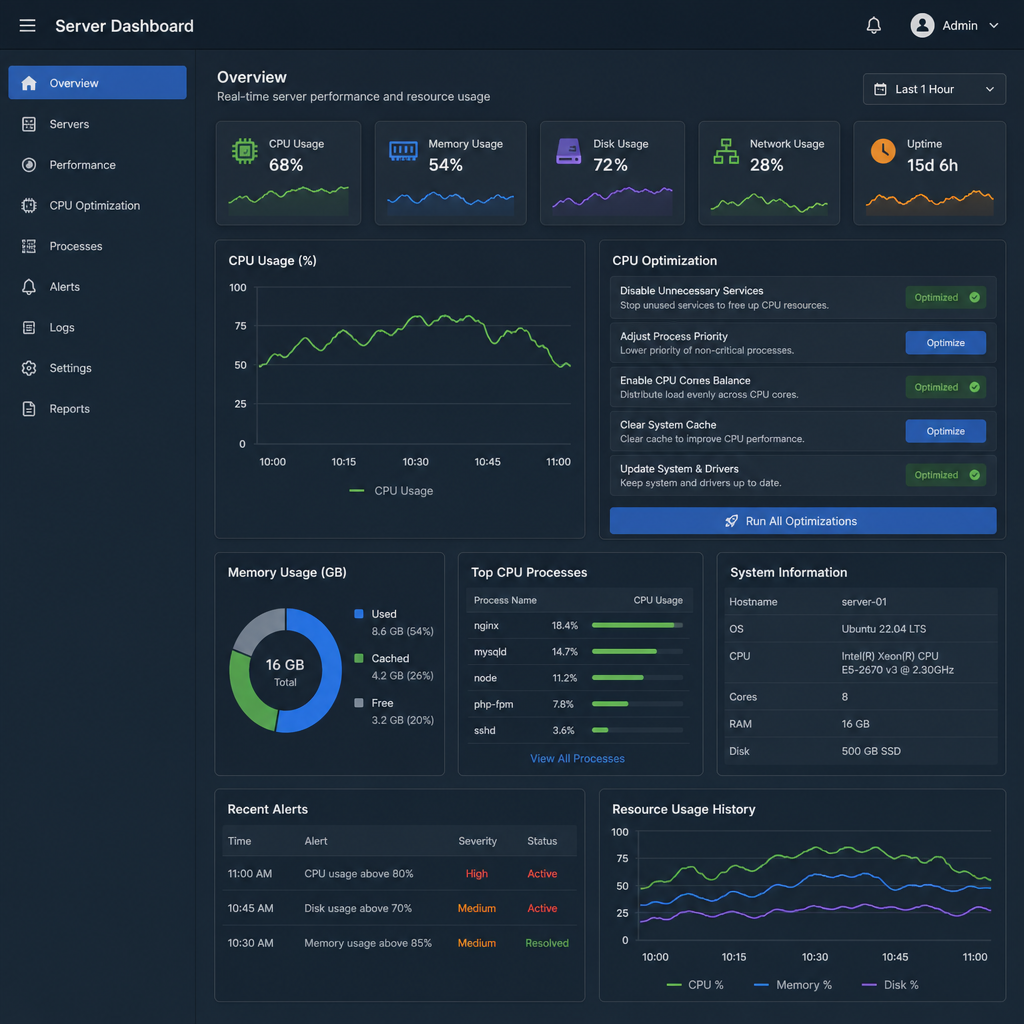The height and width of the screenshot is (1024, 1024).
Task: Click the php-fpm process name
Action: point(494,704)
